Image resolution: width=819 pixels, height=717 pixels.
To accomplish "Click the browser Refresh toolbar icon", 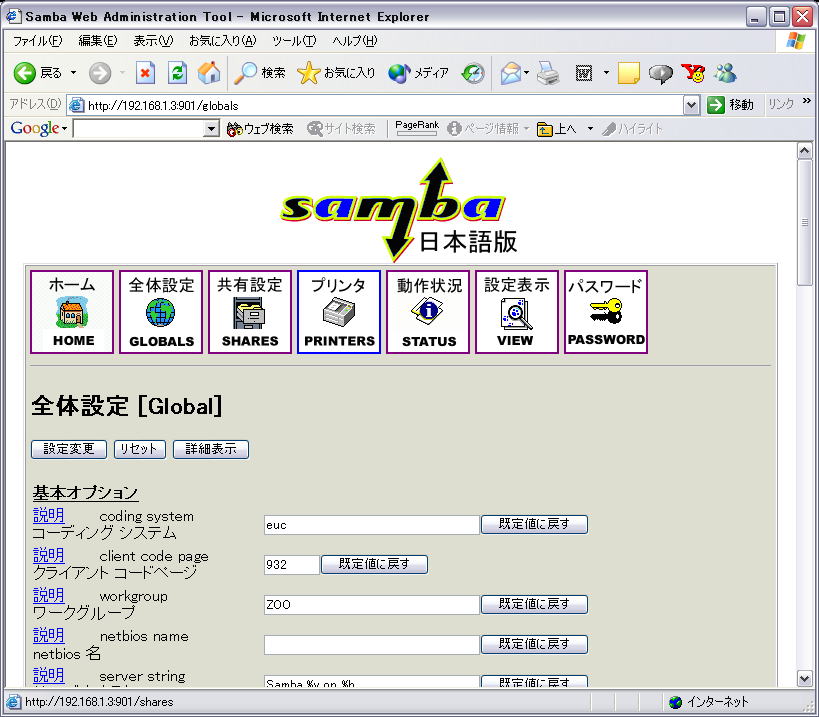I will (177, 73).
